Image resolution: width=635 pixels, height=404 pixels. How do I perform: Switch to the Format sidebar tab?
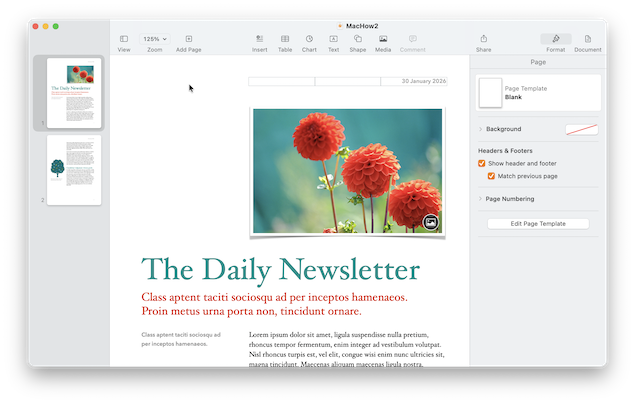(x=556, y=39)
